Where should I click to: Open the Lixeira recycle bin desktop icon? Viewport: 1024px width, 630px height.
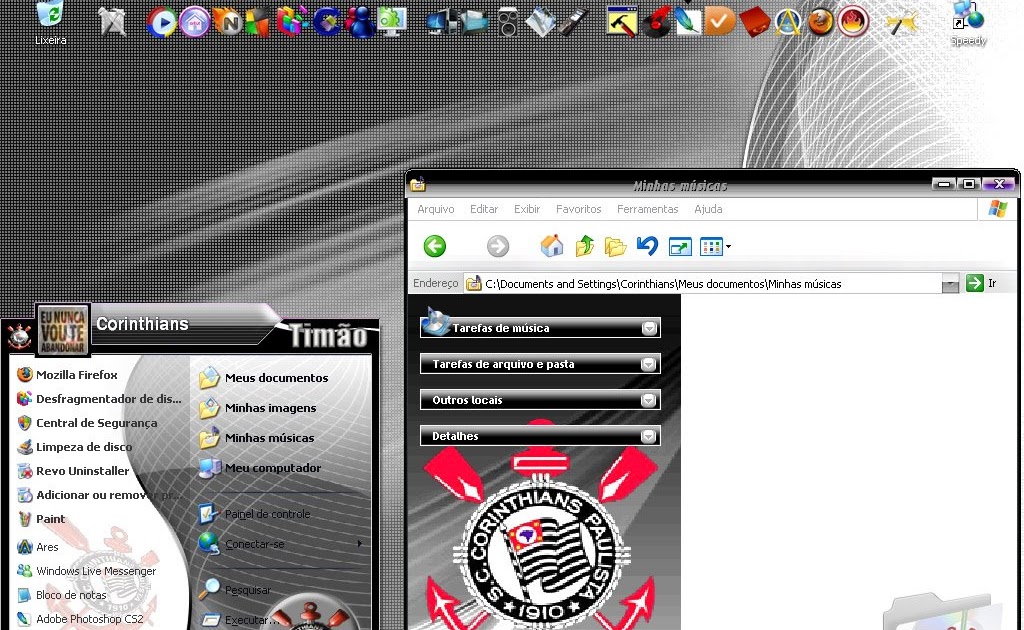50,23
